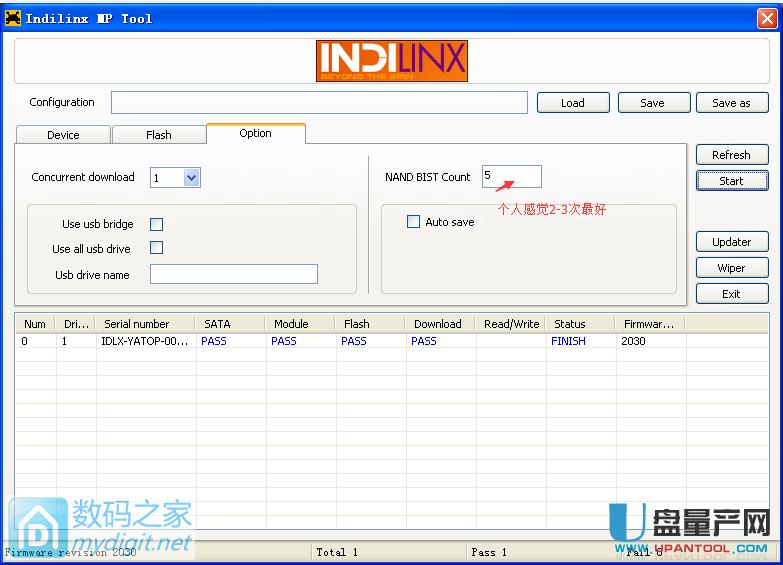This screenshot has width=783, height=565.
Task: Open the Concurrent download dropdown
Action: click(x=192, y=178)
